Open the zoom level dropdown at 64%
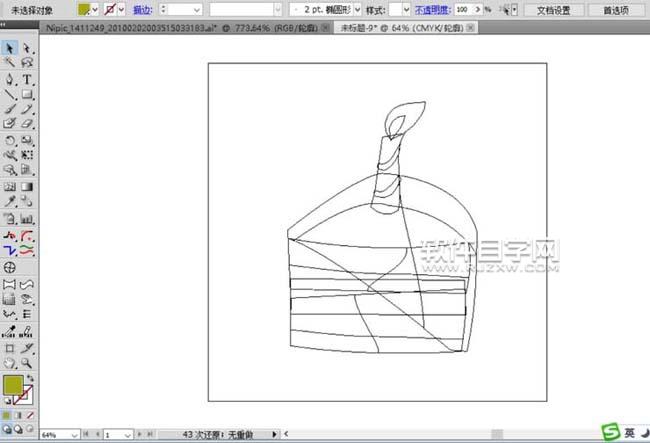The image size is (650, 443). (x=75, y=435)
